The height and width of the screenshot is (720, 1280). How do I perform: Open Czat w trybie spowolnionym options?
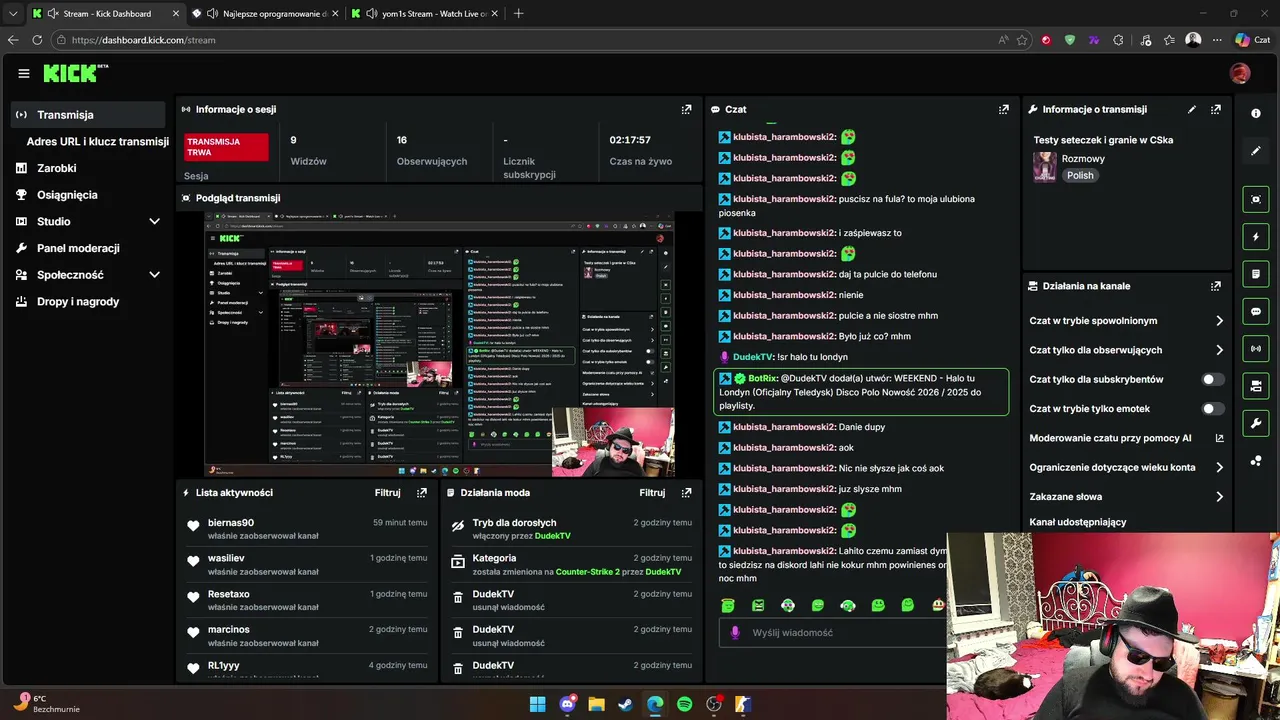tap(1126, 321)
